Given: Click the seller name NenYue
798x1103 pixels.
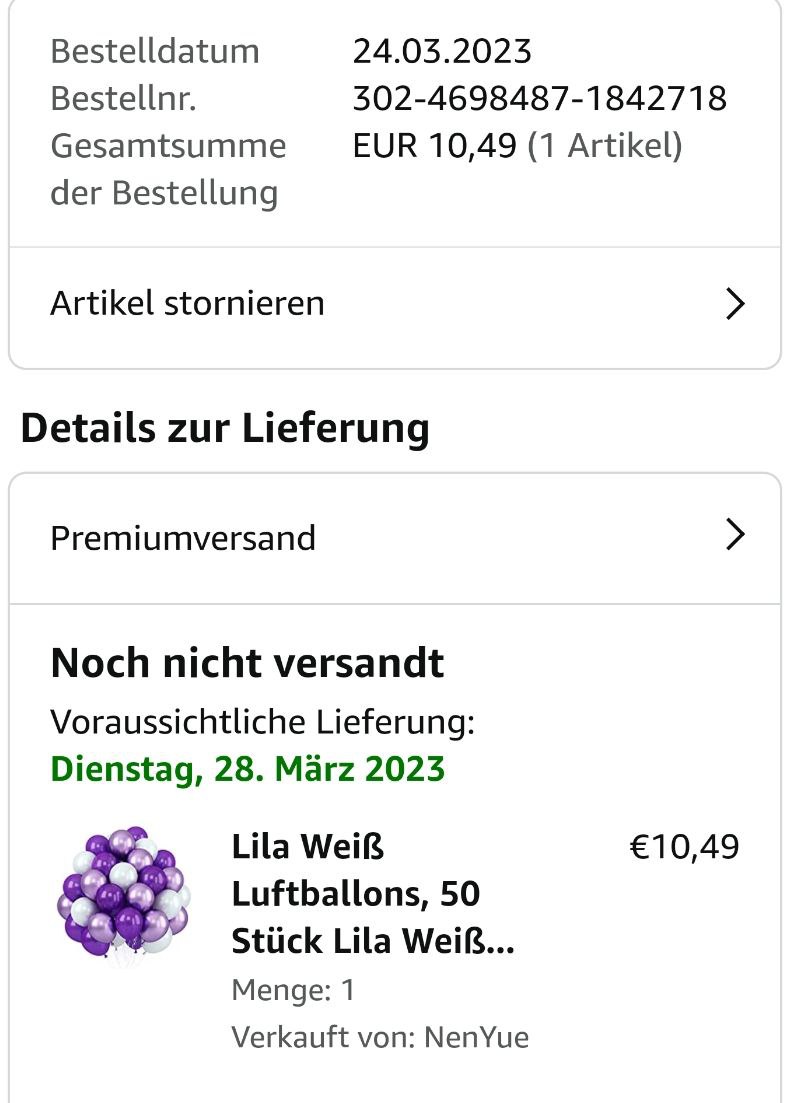Looking at the screenshot, I should 476,1037.
